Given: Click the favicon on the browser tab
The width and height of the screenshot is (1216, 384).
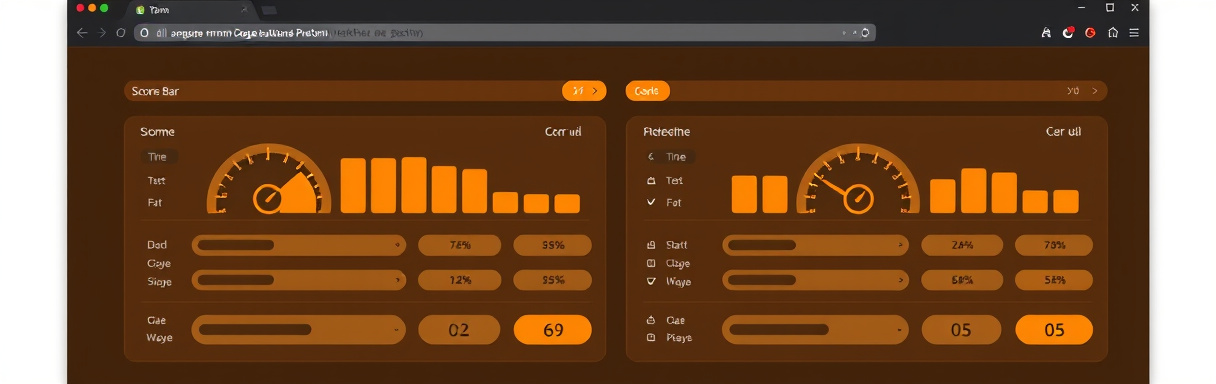Looking at the screenshot, I should click(139, 9).
